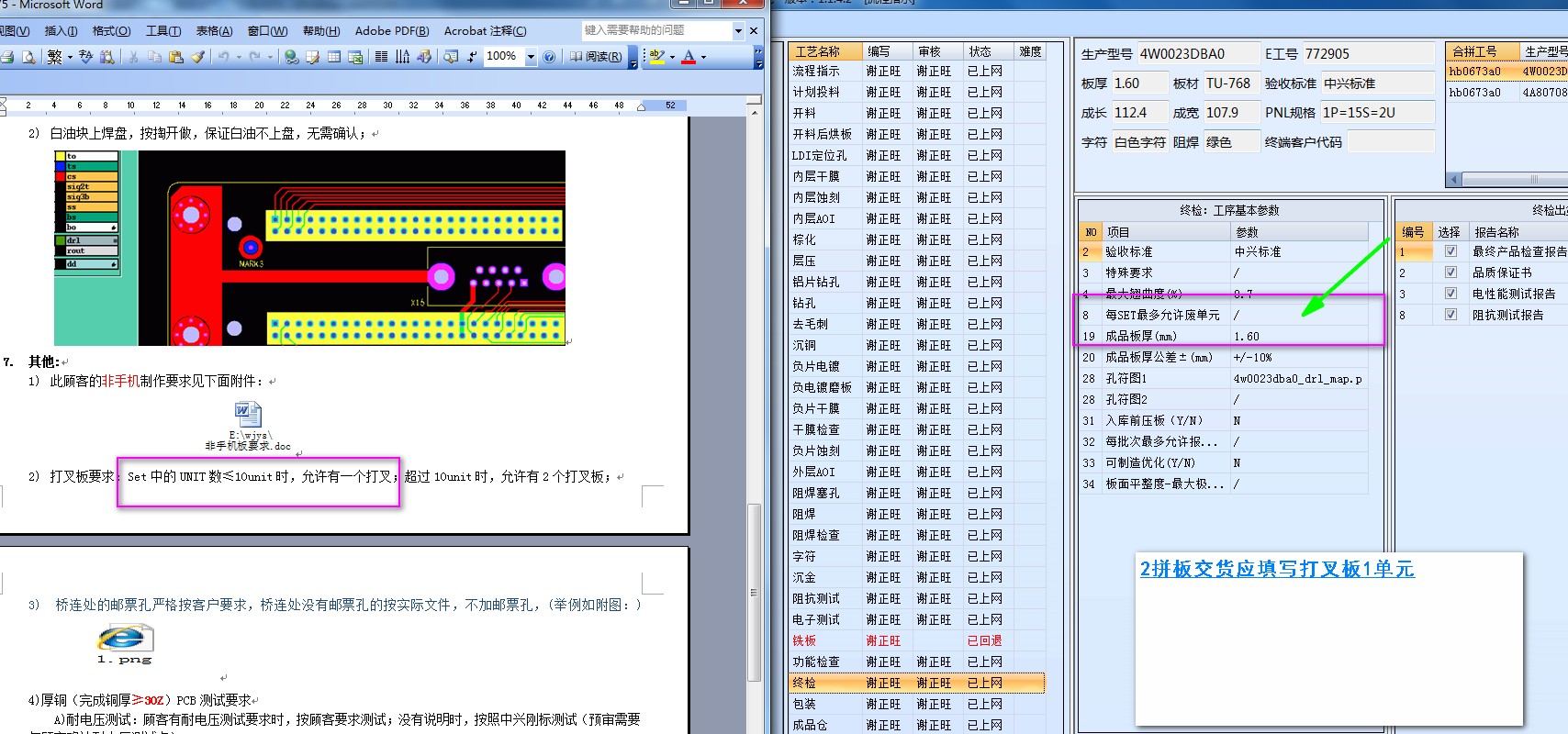
Task: Open the help question box dropdown
Action: [738, 30]
